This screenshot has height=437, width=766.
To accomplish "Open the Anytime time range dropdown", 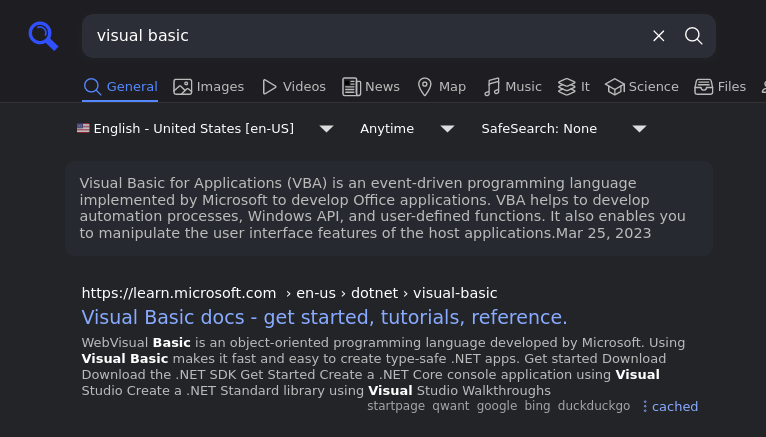I will (x=407, y=129).
